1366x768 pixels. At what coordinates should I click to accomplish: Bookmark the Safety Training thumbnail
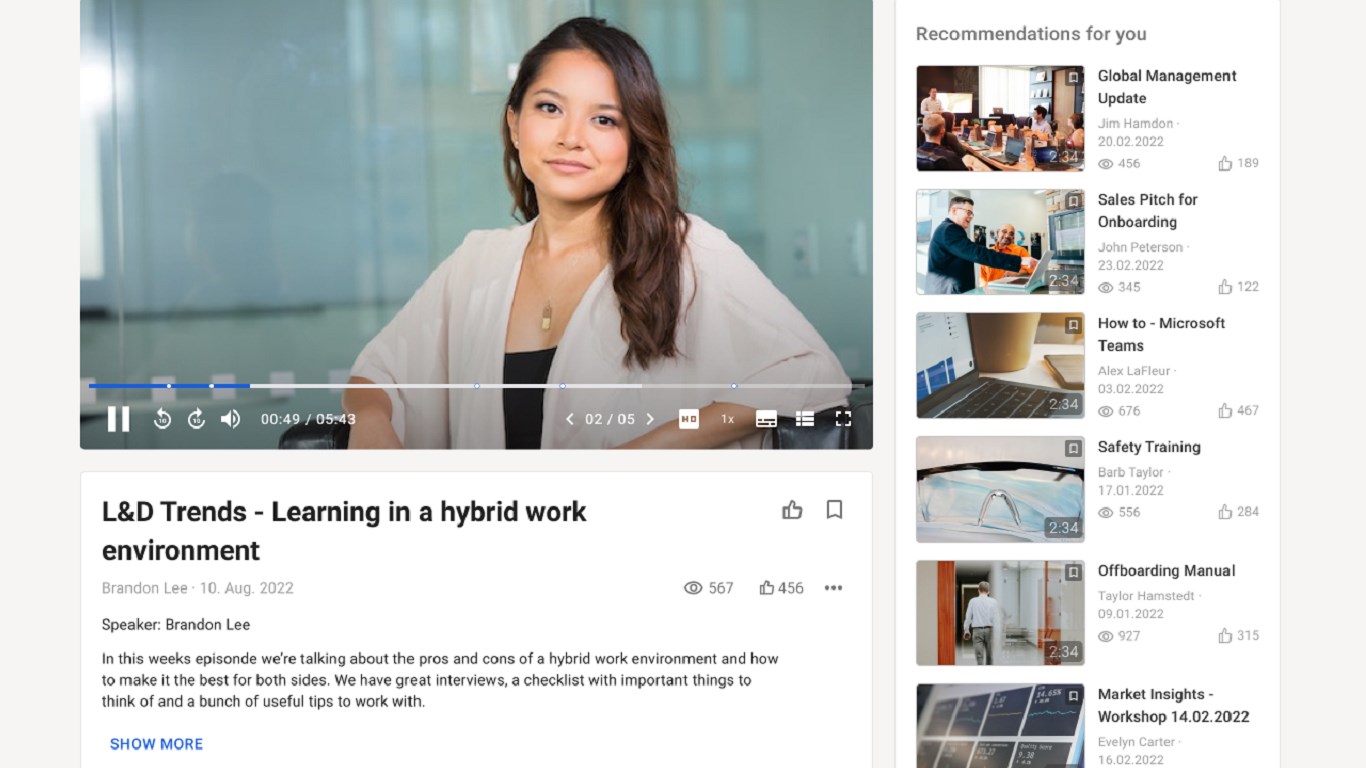point(1073,449)
